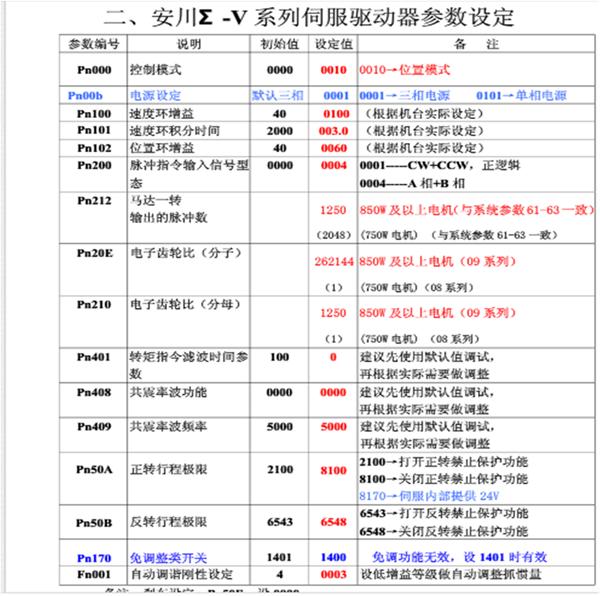Click parameter cell Pn102
Image resolution: width=600 pixels, height=596 pixels.
(x=94, y=148)
